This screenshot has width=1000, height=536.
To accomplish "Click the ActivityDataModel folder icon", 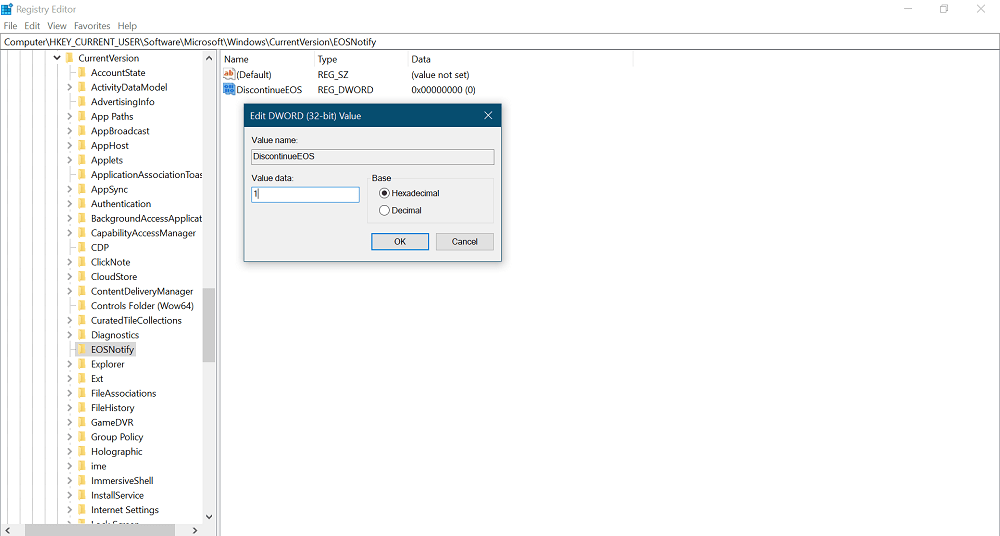I will [x=82, y=87].
